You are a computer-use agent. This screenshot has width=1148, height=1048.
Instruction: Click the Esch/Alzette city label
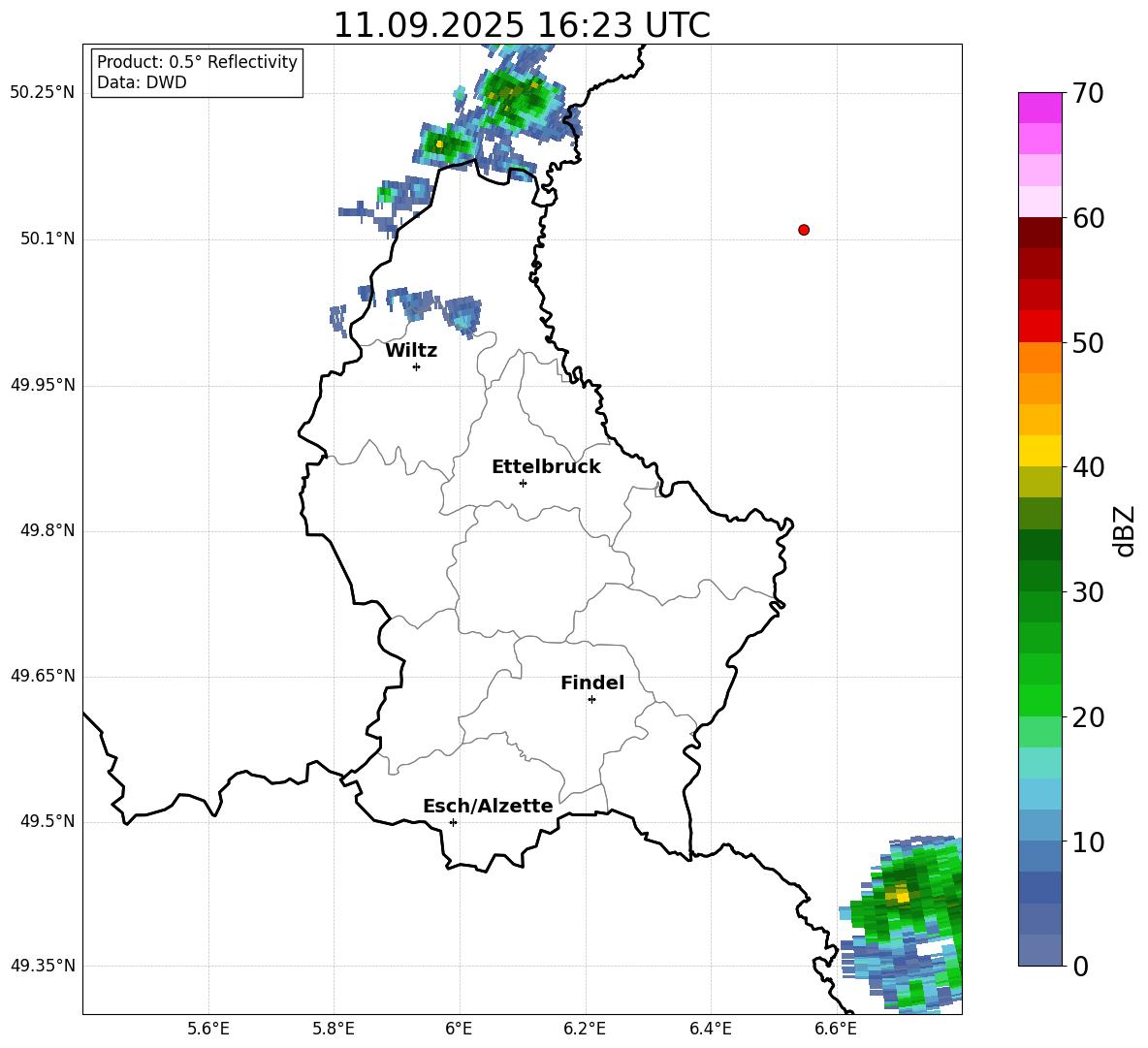(488, 806)
